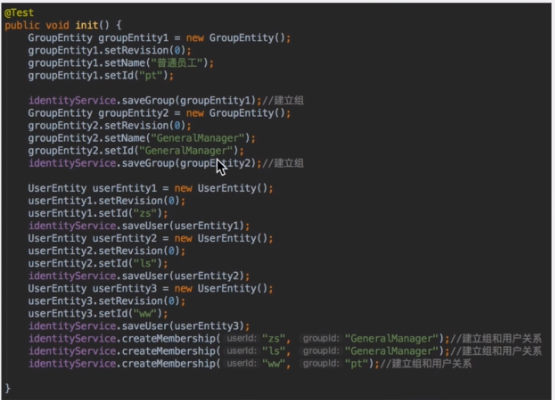
Task: Click identityService.saveUser(userEntity1) line
Action: [139, 226]
